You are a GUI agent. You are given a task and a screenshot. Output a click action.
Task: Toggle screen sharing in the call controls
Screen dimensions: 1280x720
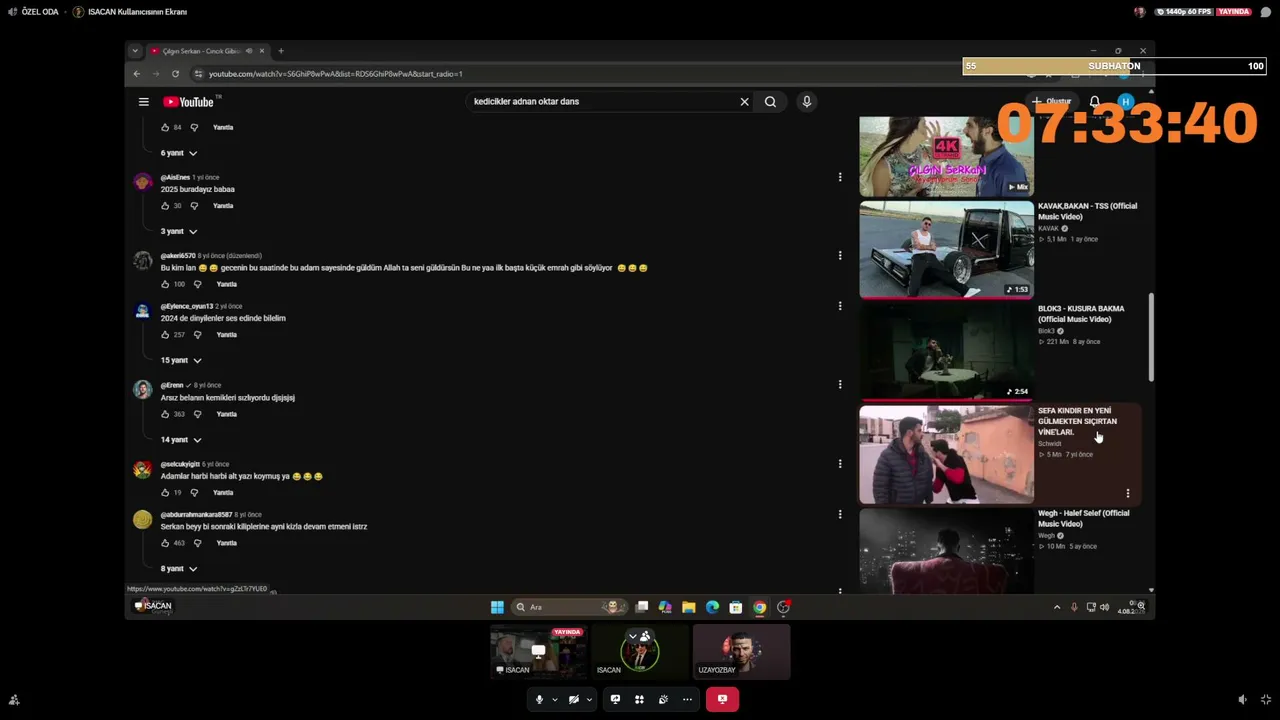615,700
